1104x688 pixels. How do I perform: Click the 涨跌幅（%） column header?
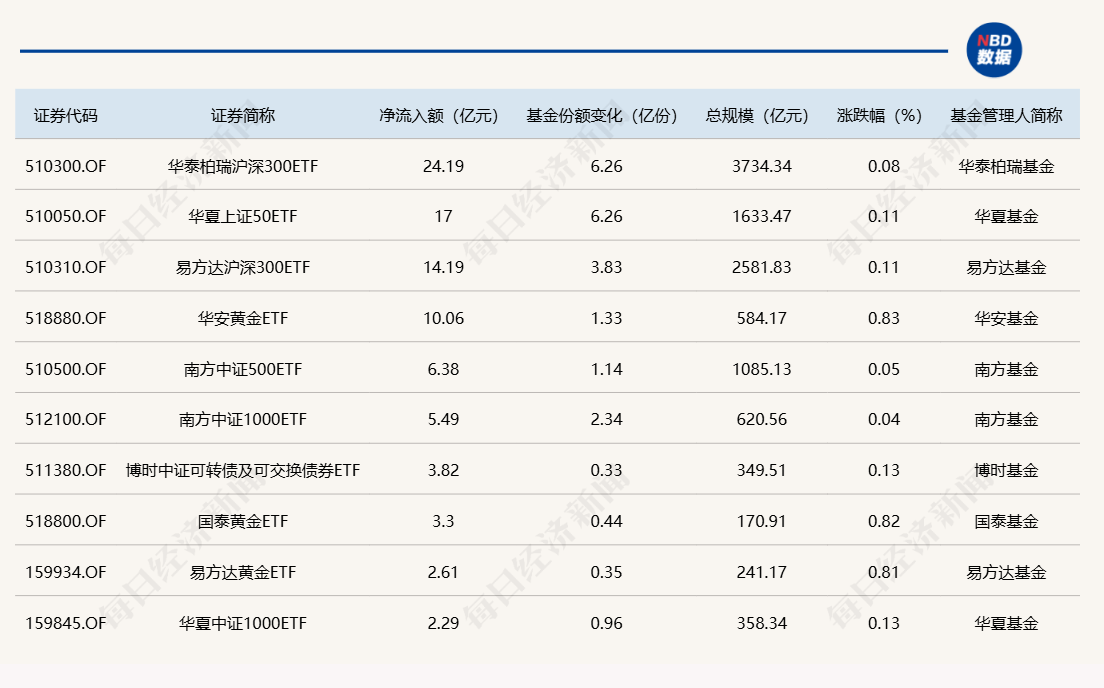point(879,115)
